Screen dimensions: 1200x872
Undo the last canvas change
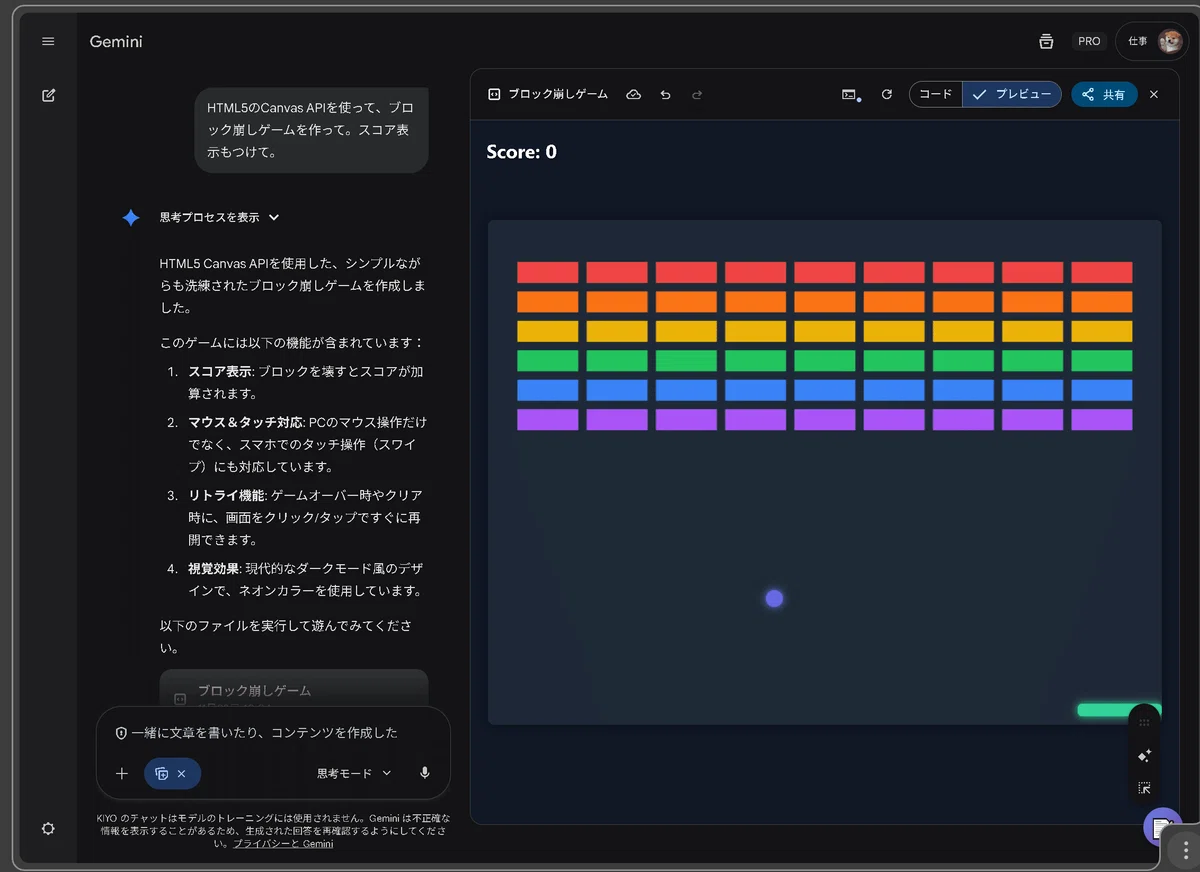tap(665, 94)
